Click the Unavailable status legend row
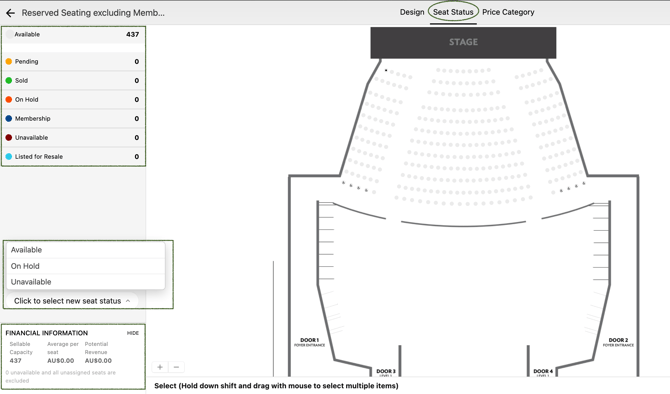This screenshot has width=670, height=394. pos(73,138)
